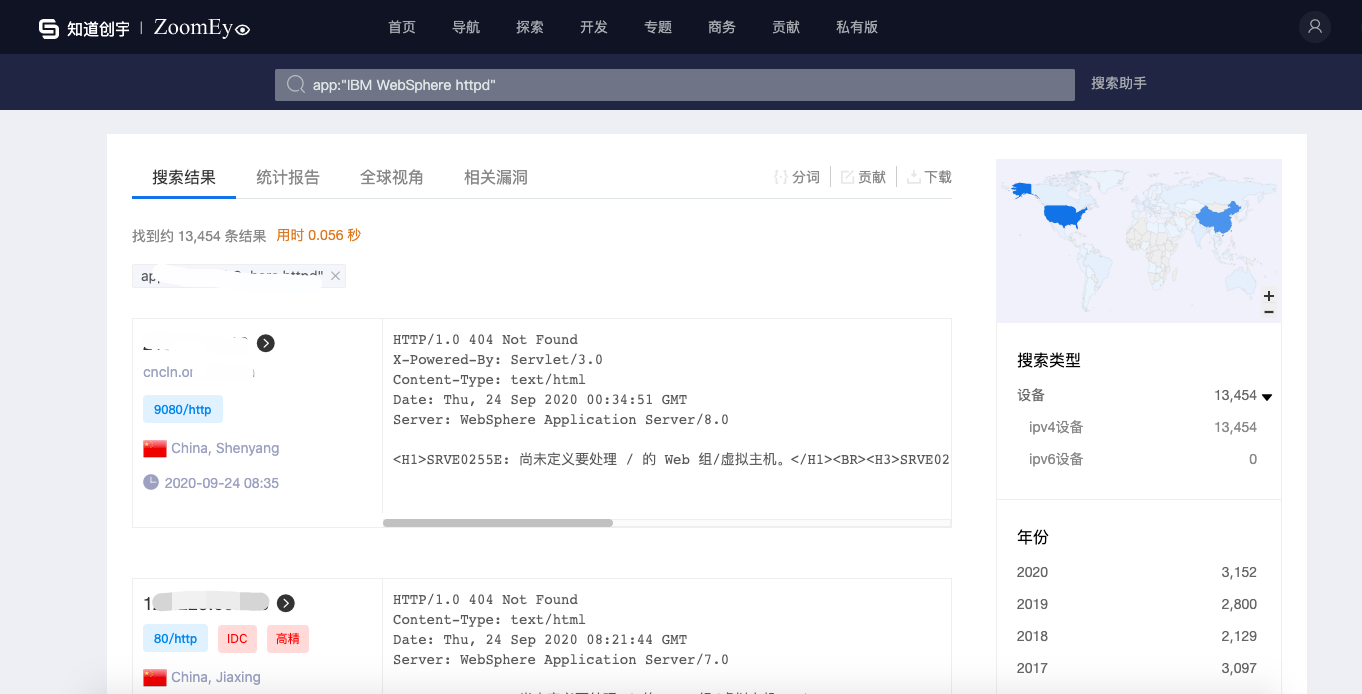Screen dimensions: 1362x694
Task: Click the world map thumbnail
Action: (1139, 240)
